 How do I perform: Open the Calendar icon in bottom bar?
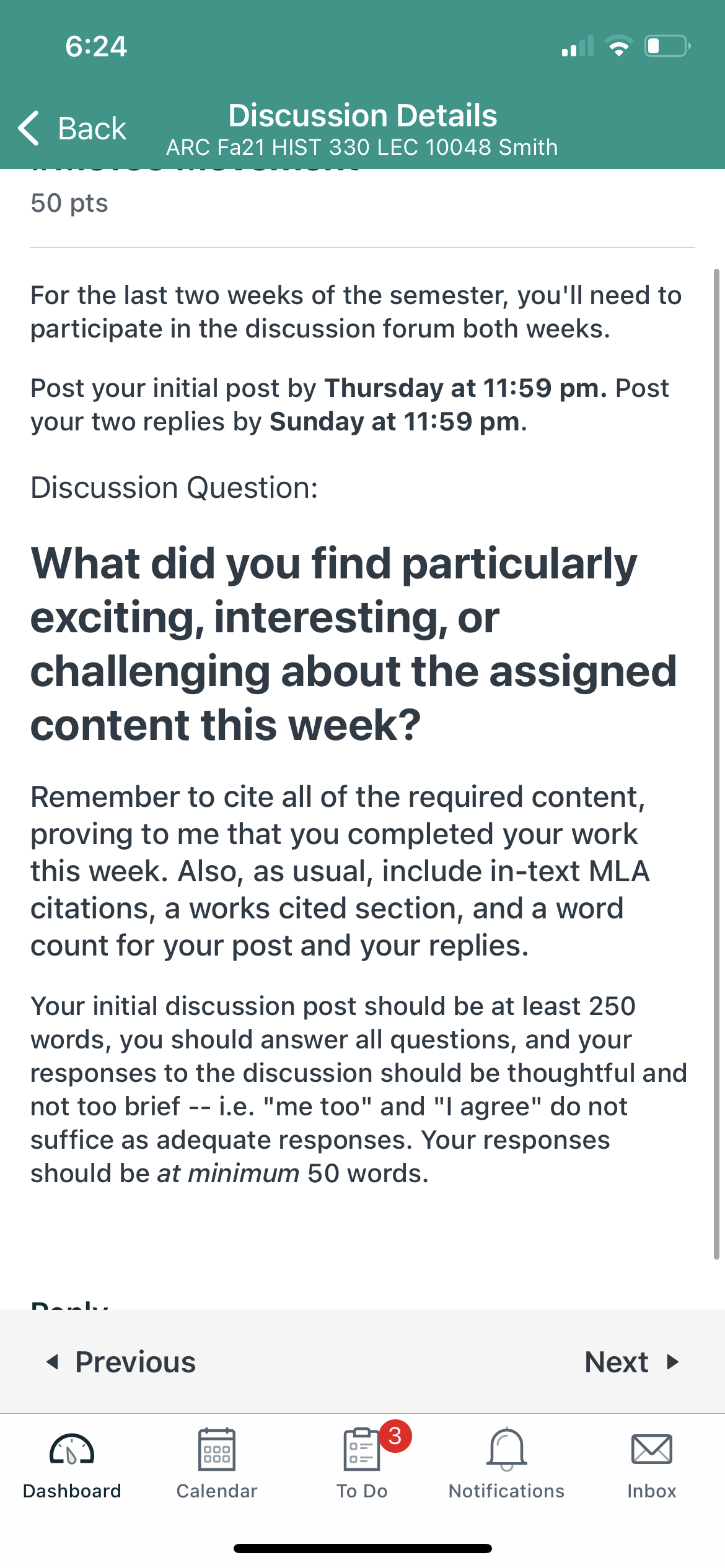[217, 1449]
